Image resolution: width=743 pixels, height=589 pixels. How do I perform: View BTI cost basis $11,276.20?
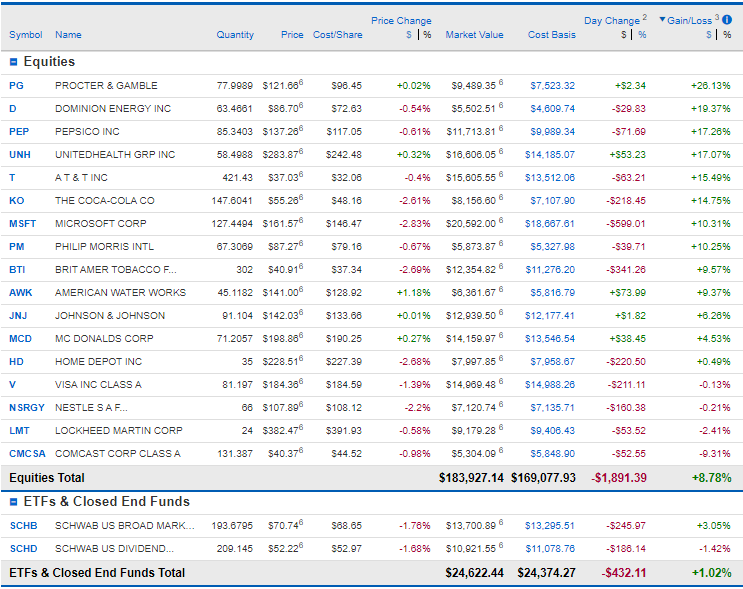pos(550,270)
